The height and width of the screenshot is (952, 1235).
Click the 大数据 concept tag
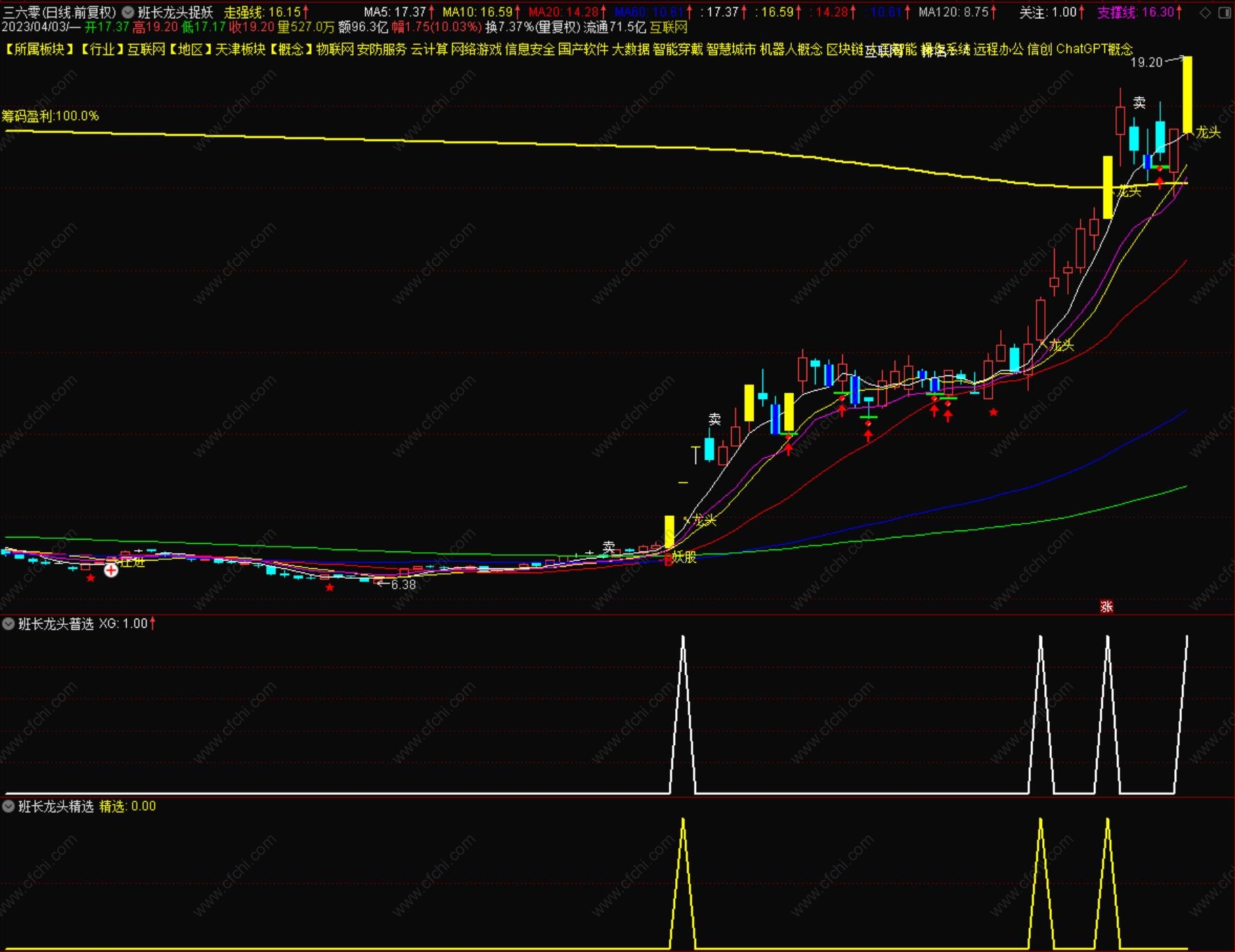click(631, 49)
